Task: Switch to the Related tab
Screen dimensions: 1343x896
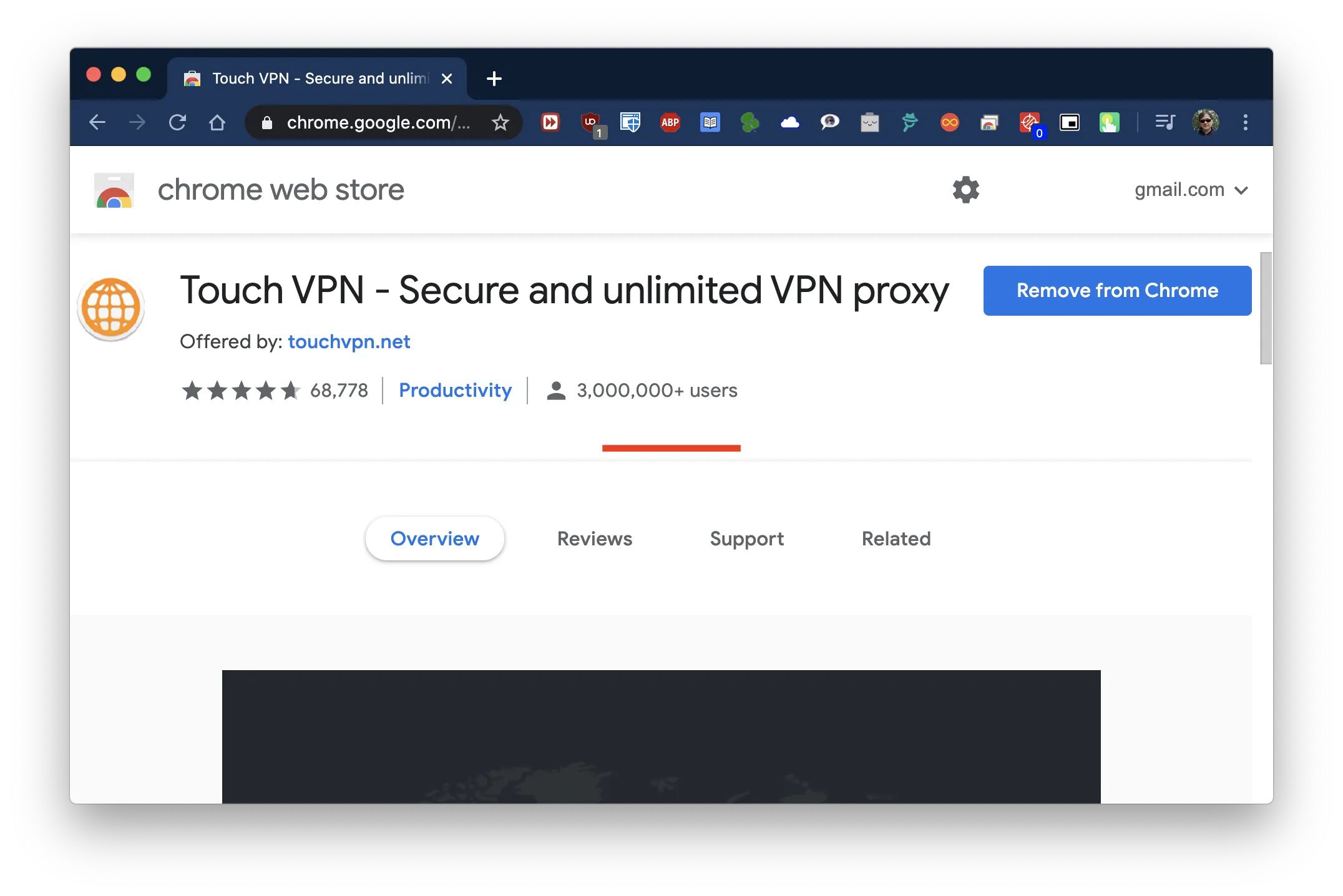Action: pos(896,538)
